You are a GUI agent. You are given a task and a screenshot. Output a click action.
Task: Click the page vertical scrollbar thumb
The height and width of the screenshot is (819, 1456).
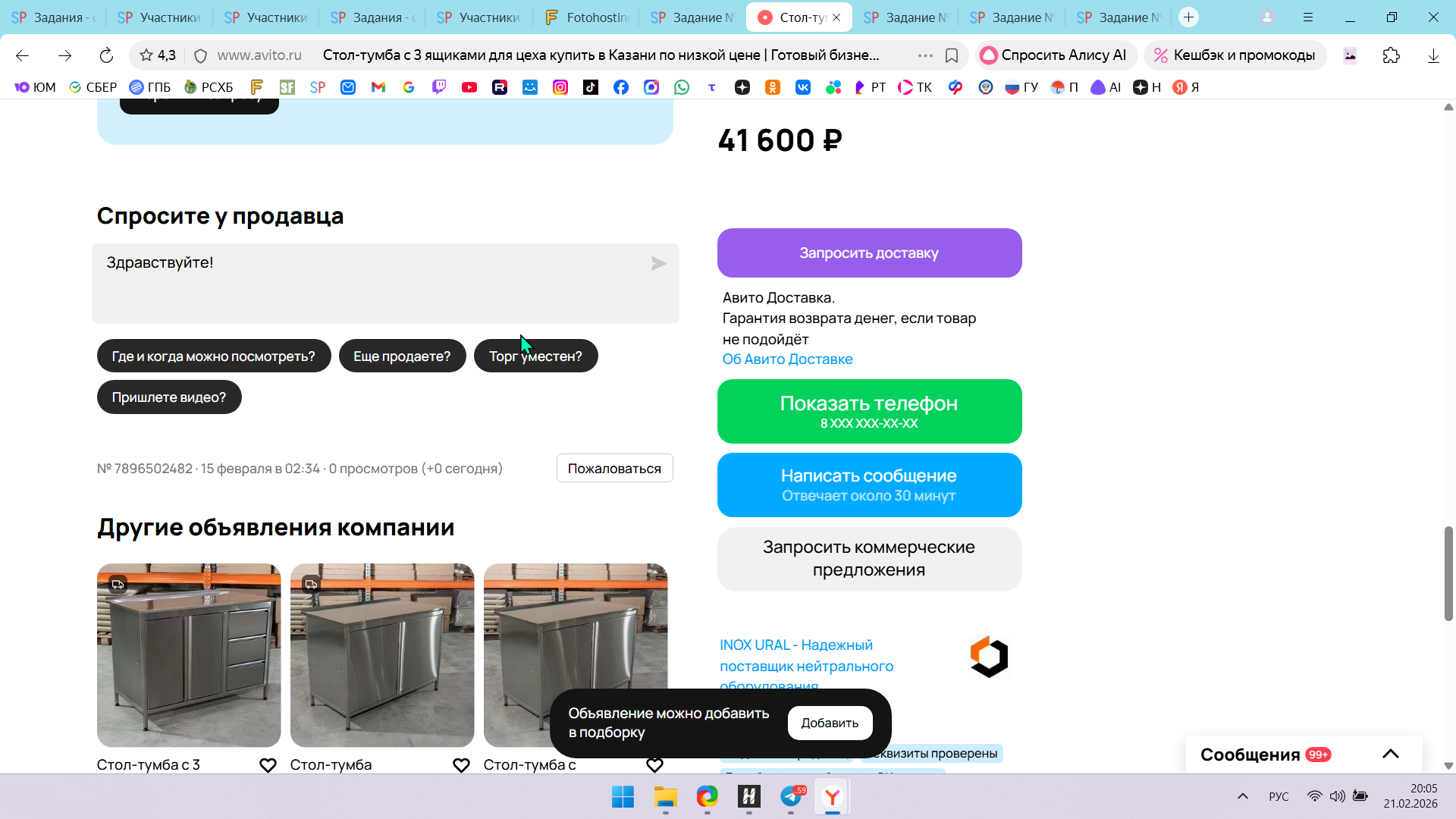click(1448, 573)
